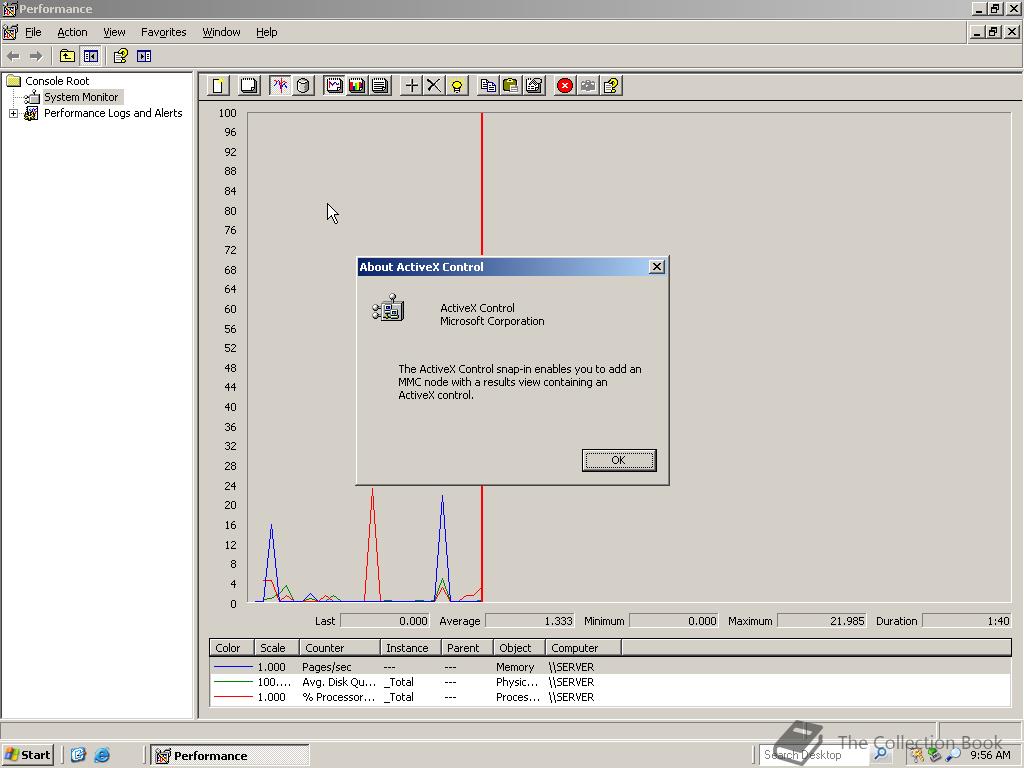Select Performance Logs and Alerts tree item
1024x768 pixels.
[113, 114]
